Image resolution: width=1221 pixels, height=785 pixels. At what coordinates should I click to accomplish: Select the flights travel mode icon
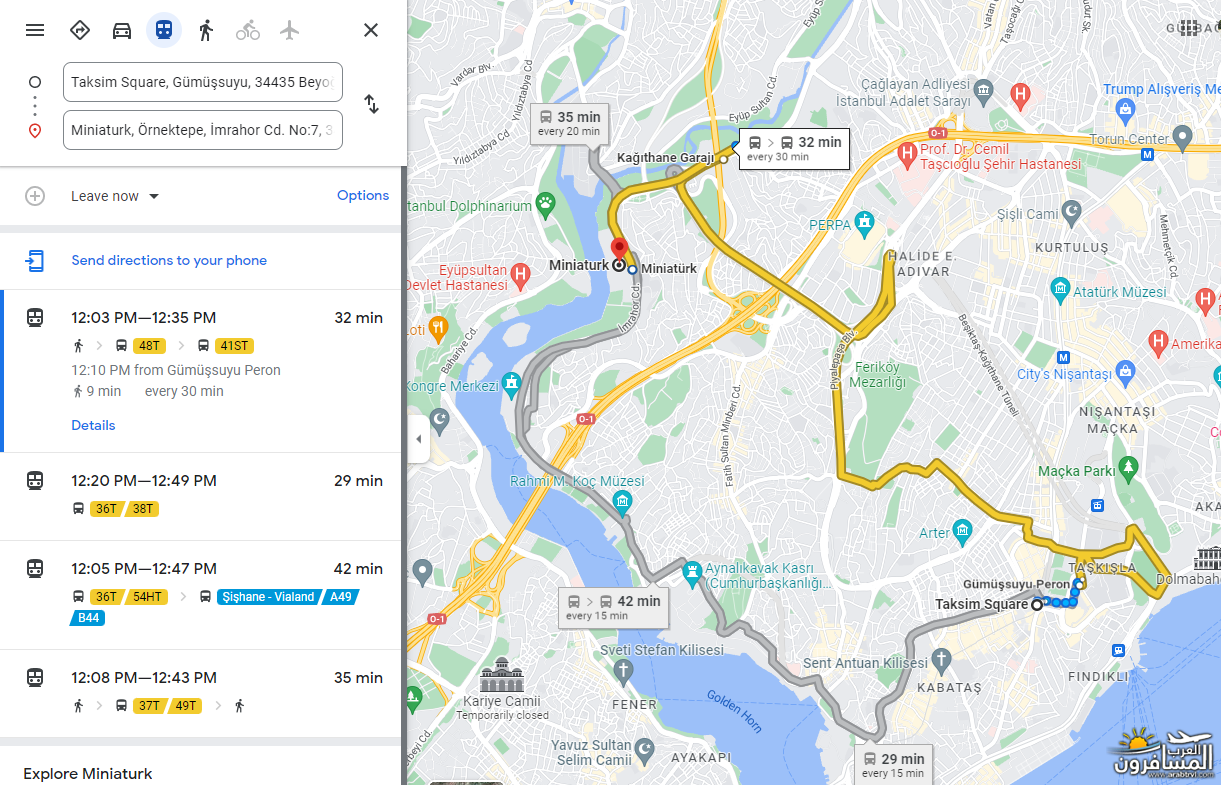point(290,30)
